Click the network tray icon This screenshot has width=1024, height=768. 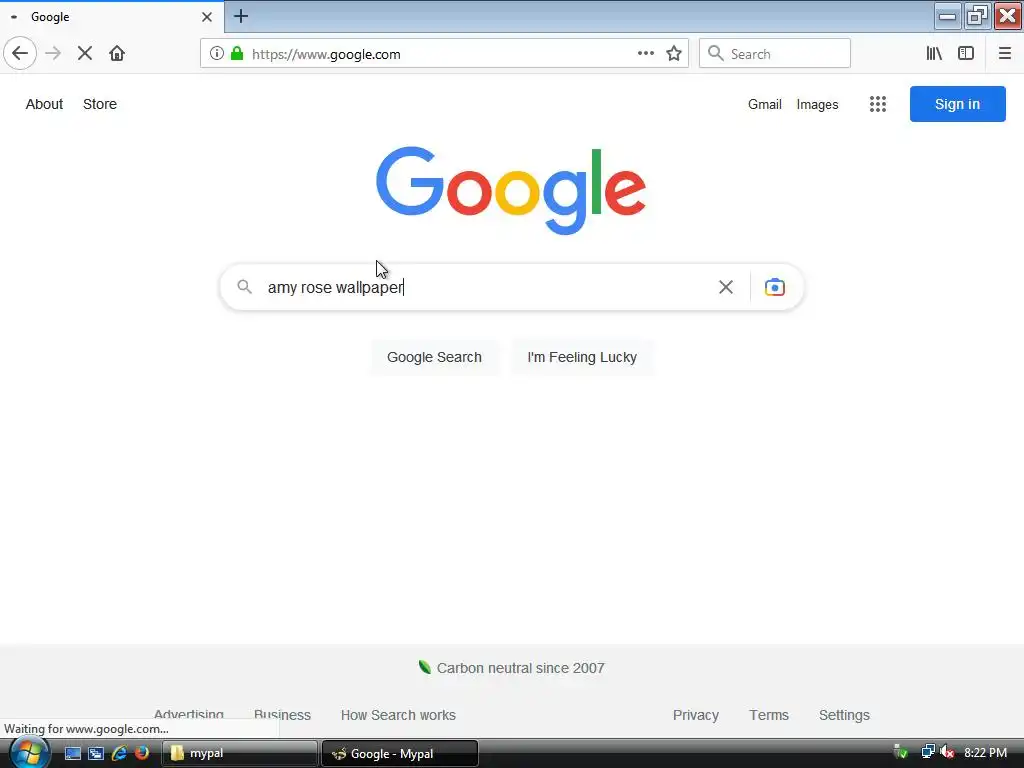(928, 752)
